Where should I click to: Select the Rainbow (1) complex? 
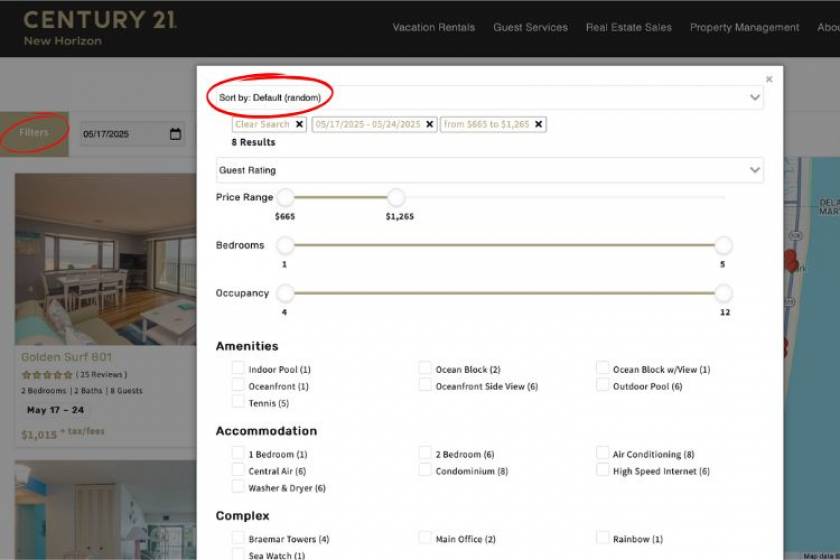[x=603, y=537]
